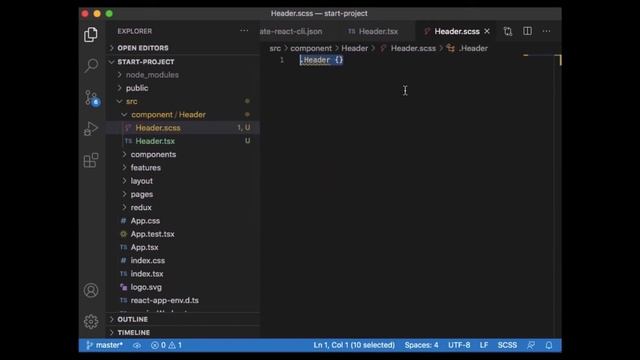Expand the Timeline section
640x360 pixels.
pos(182,333)
